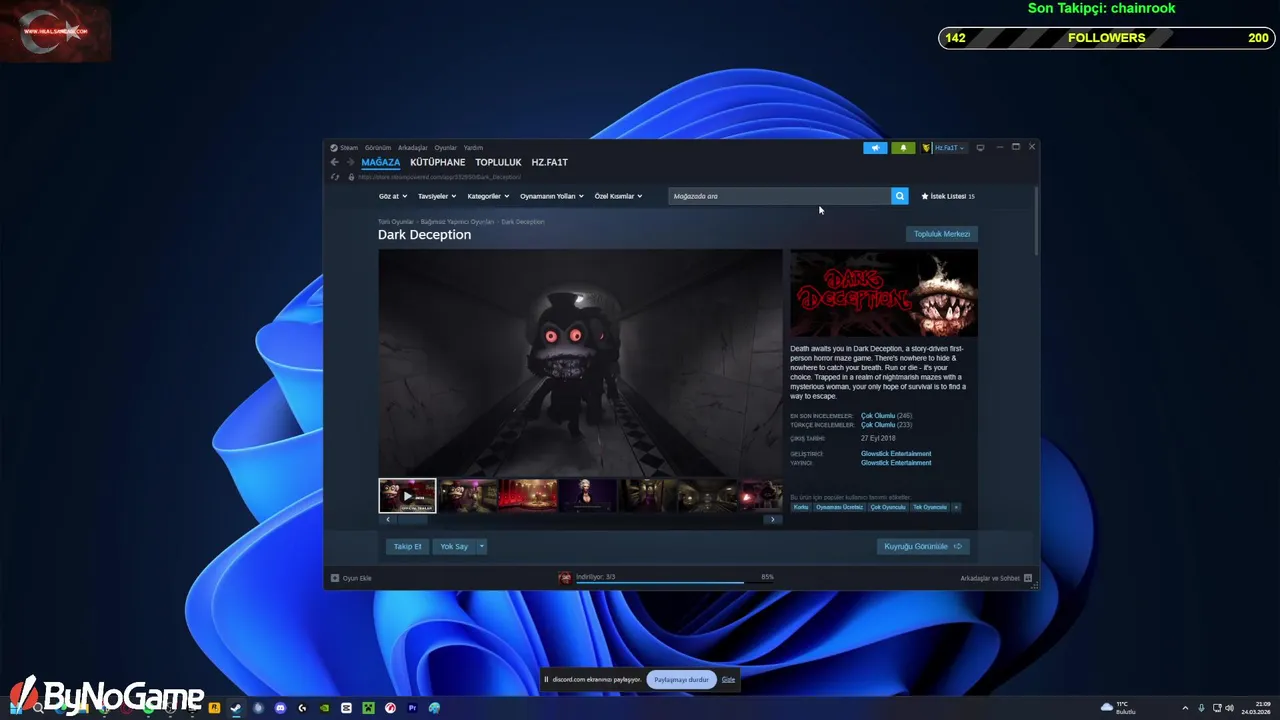Open the green notifications bell
Image resolution: width=1280 pixels, height=720 pixels.
coord(903,148)
